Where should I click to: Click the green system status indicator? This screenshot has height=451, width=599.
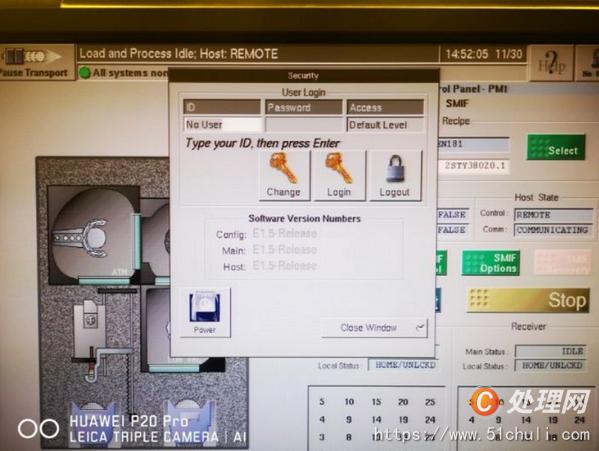coord(84,73)
